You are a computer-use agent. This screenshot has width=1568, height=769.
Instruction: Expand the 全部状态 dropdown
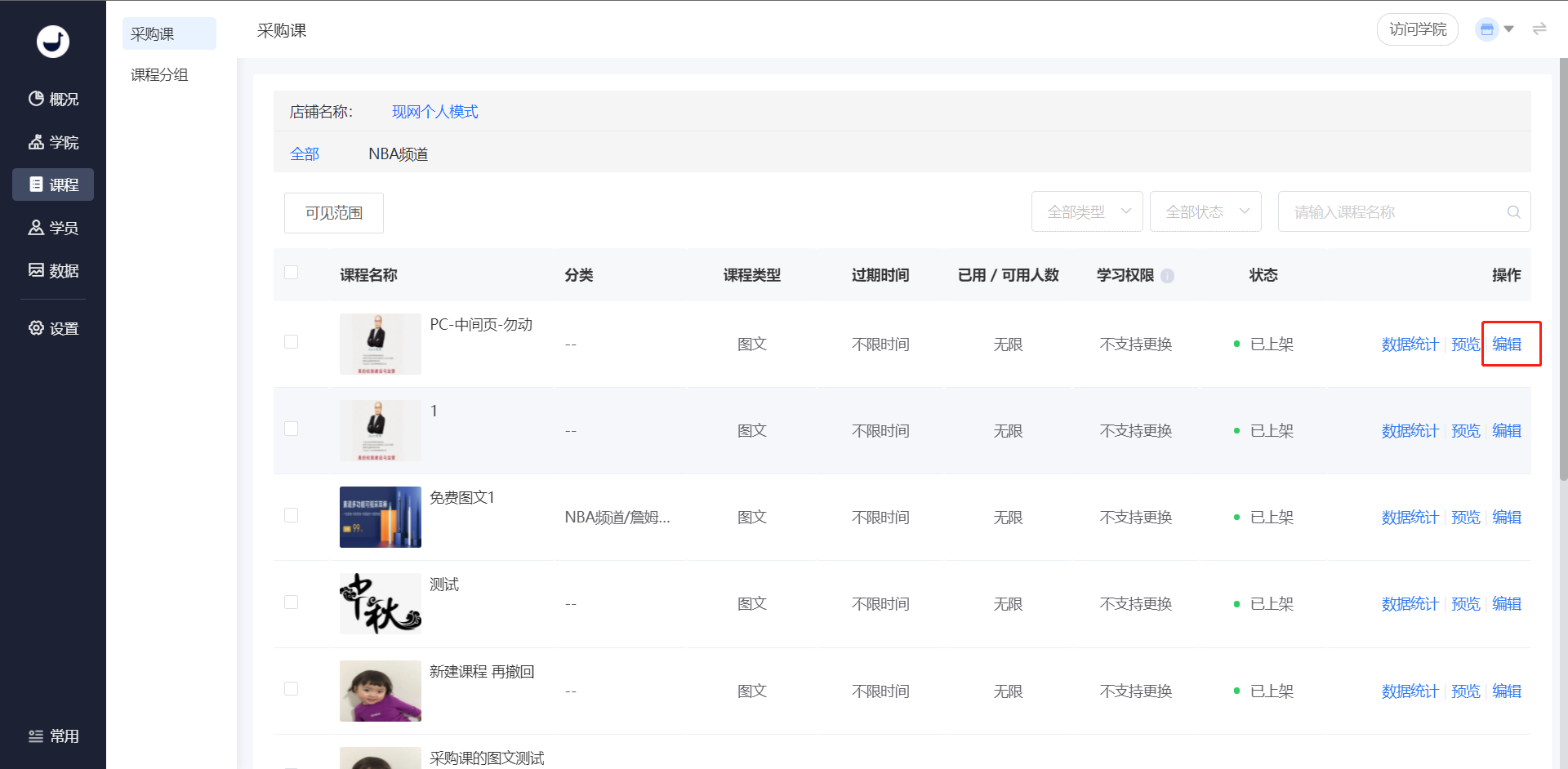[1205, 211]
